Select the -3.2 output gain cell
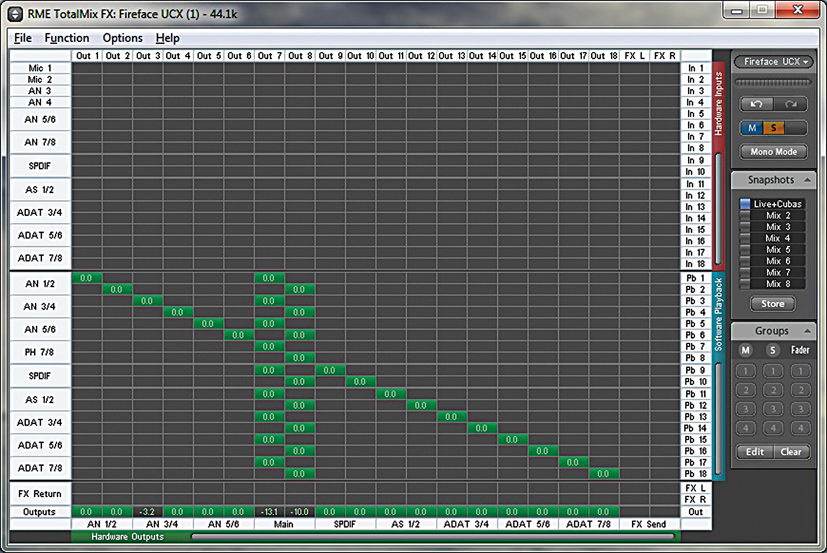This screenshot has height=553, width=827. click(x=147, y=511)
